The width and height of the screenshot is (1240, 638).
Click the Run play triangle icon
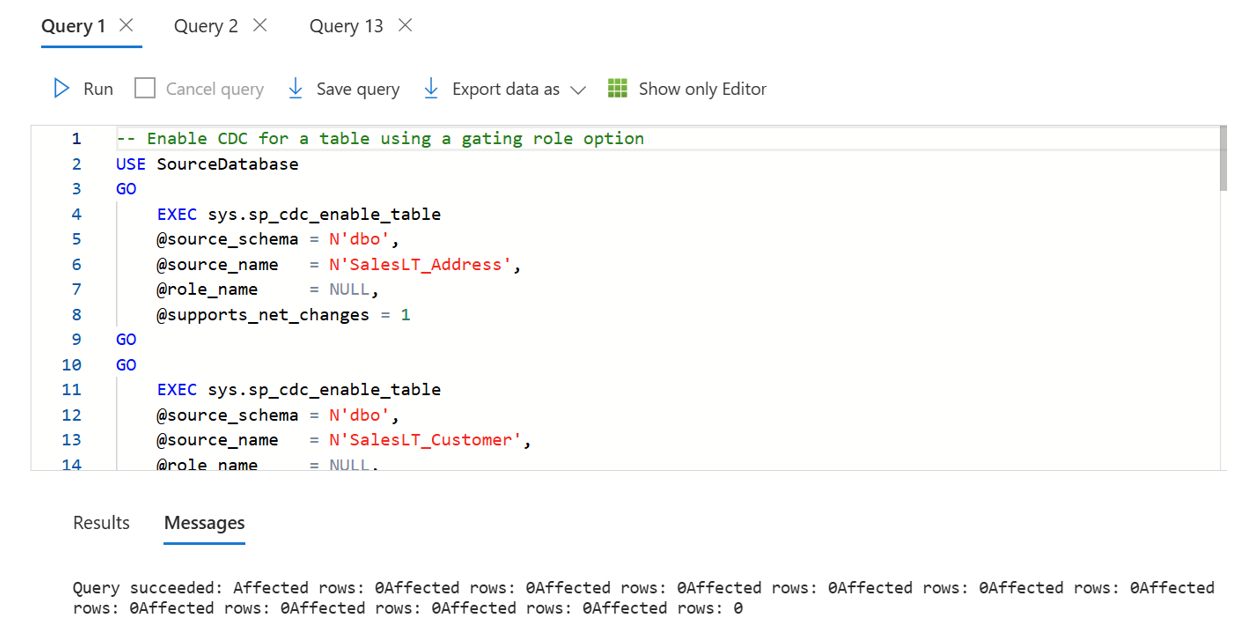point(62,89)
